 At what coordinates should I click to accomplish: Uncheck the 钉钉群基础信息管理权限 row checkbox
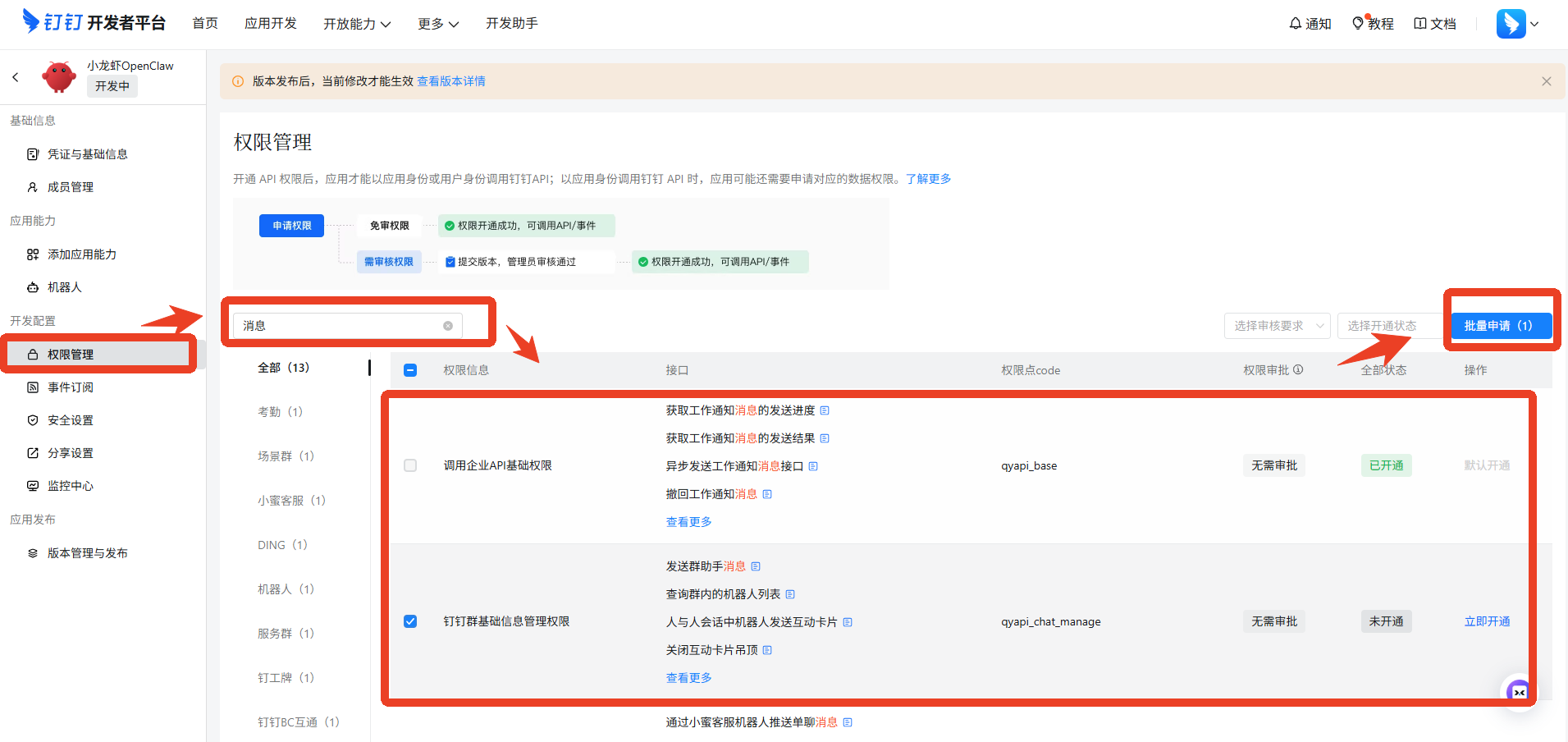[x=410, y=621]
